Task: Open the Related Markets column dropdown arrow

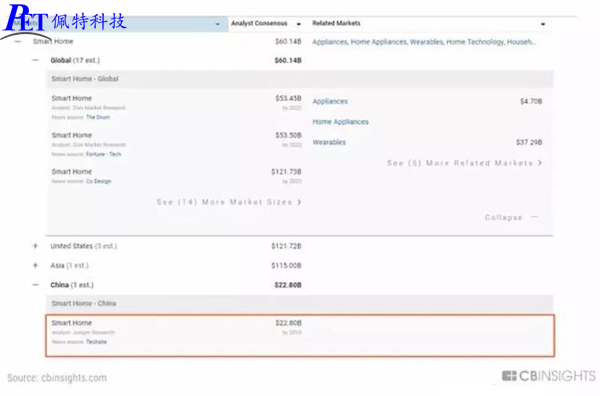Action: [x=543, y=24]
